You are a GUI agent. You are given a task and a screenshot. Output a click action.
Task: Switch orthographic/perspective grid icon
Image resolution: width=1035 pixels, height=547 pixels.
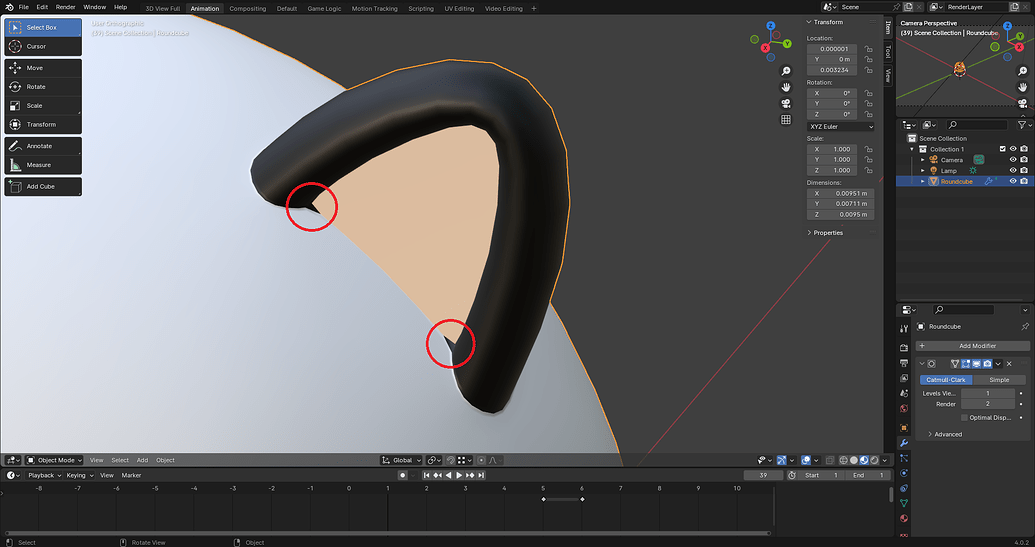[785, 119]
